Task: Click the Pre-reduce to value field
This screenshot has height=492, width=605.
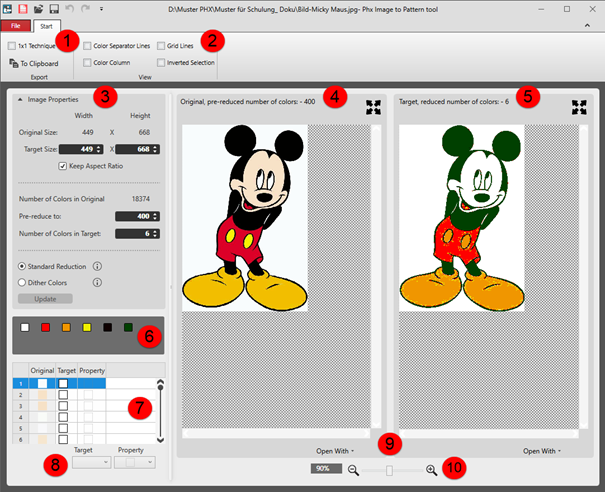Action: coord(134,216)
